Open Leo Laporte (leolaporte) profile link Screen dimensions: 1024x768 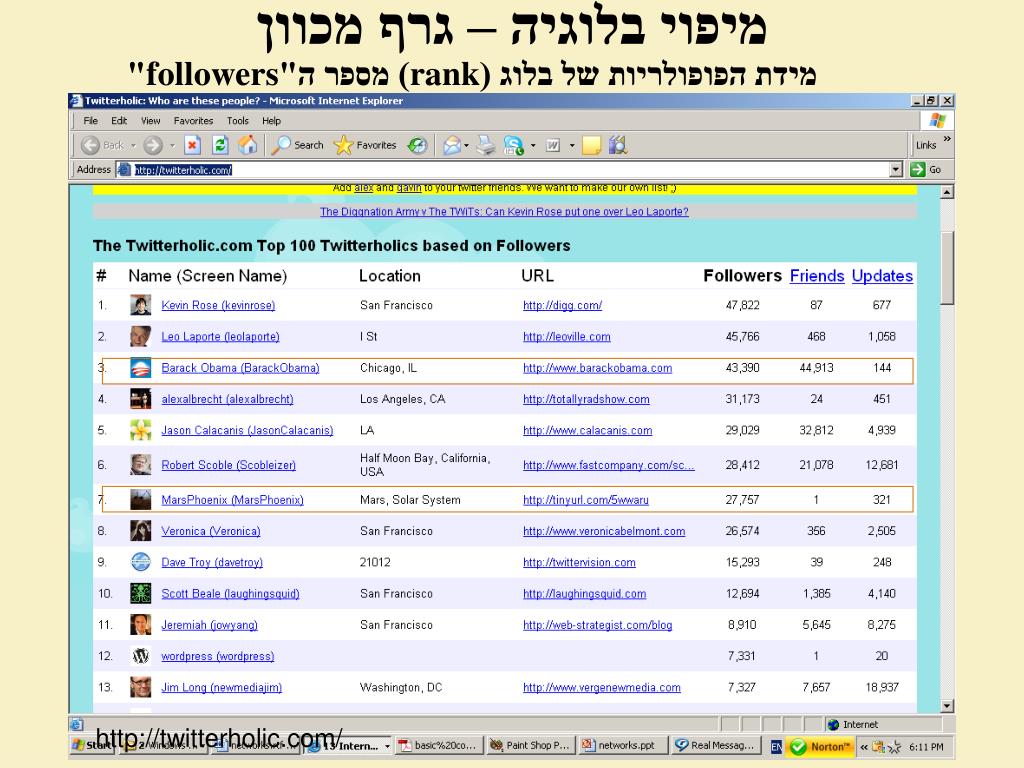coord(220,336)
